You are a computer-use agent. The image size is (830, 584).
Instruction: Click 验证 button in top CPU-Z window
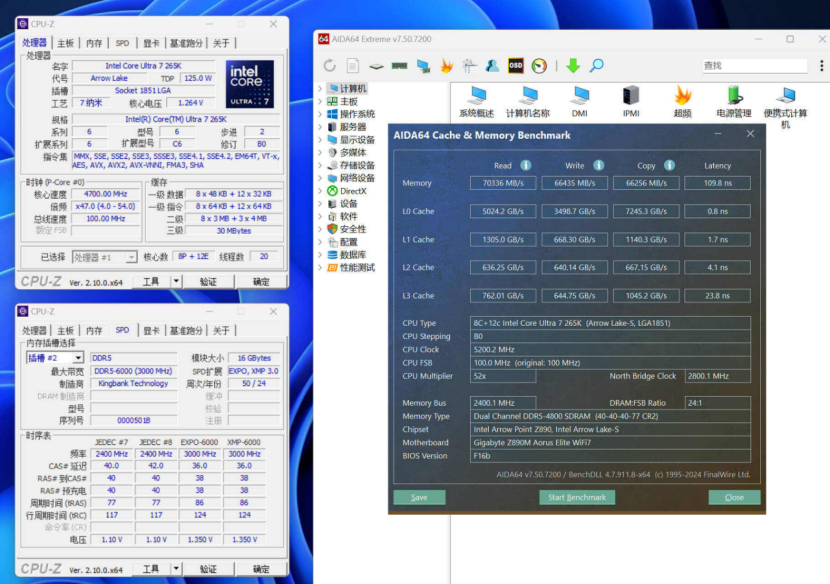(x=209, y=281)
